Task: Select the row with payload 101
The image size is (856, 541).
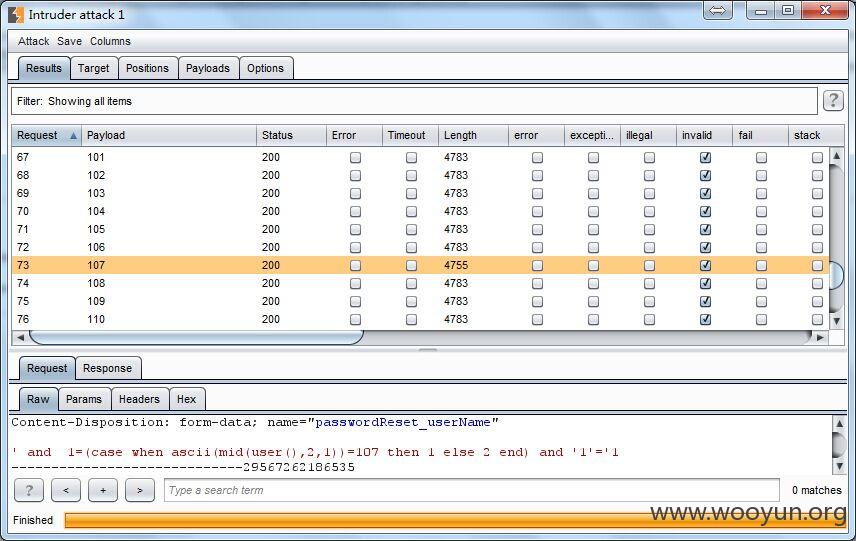Action: (420, 157)
